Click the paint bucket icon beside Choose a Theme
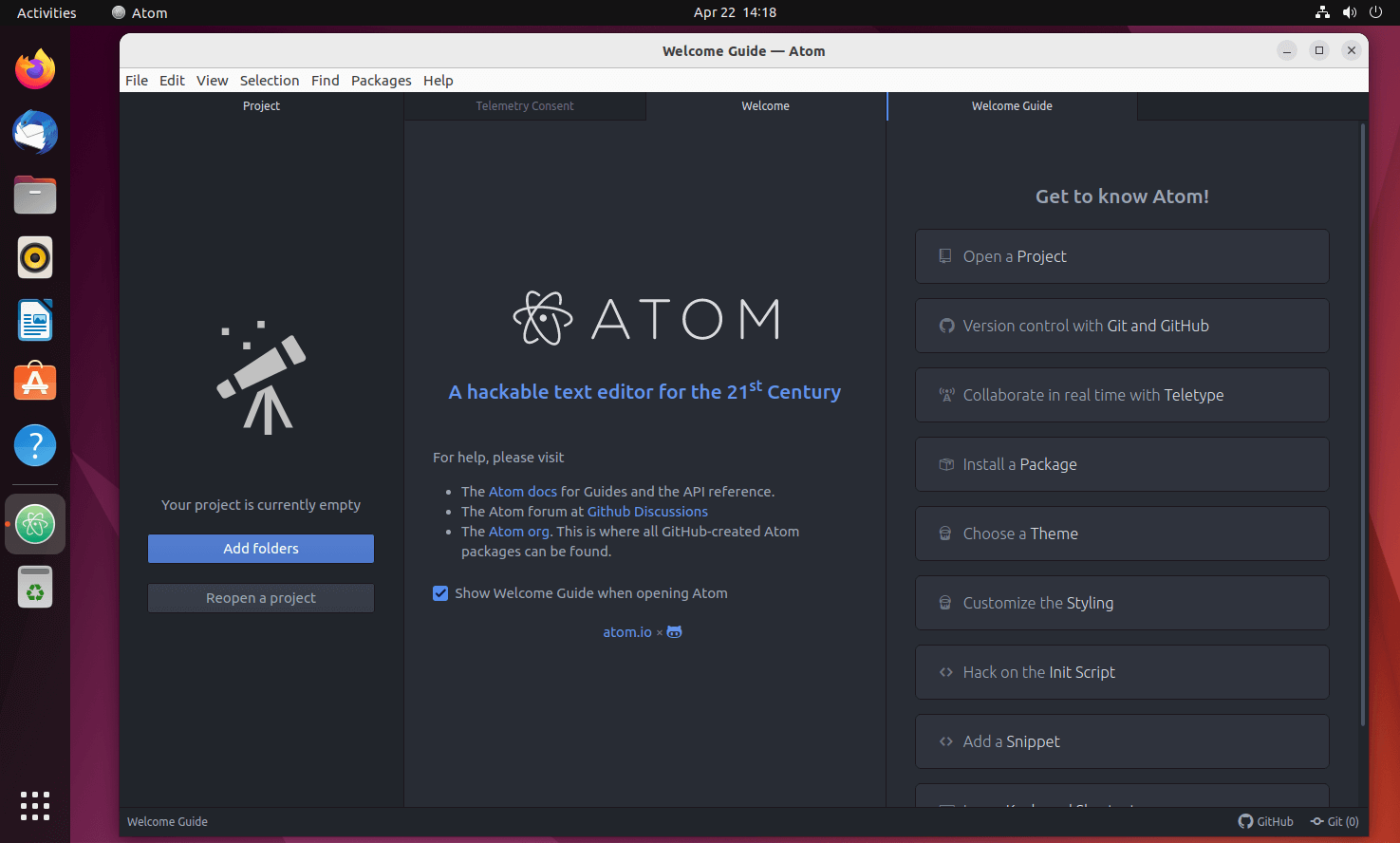Screen dimensions: 1400x843 point(945,533)
